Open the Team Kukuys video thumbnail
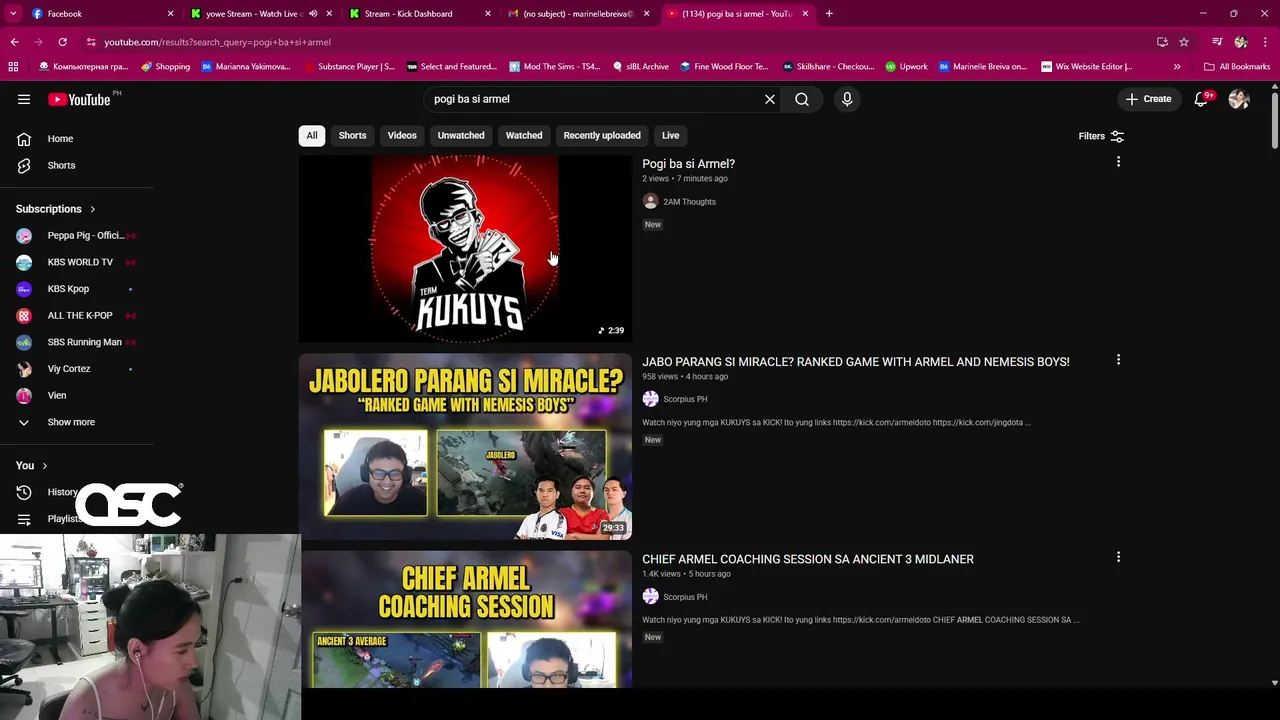This screenshot has height=720, width=1280. [465, 248]
